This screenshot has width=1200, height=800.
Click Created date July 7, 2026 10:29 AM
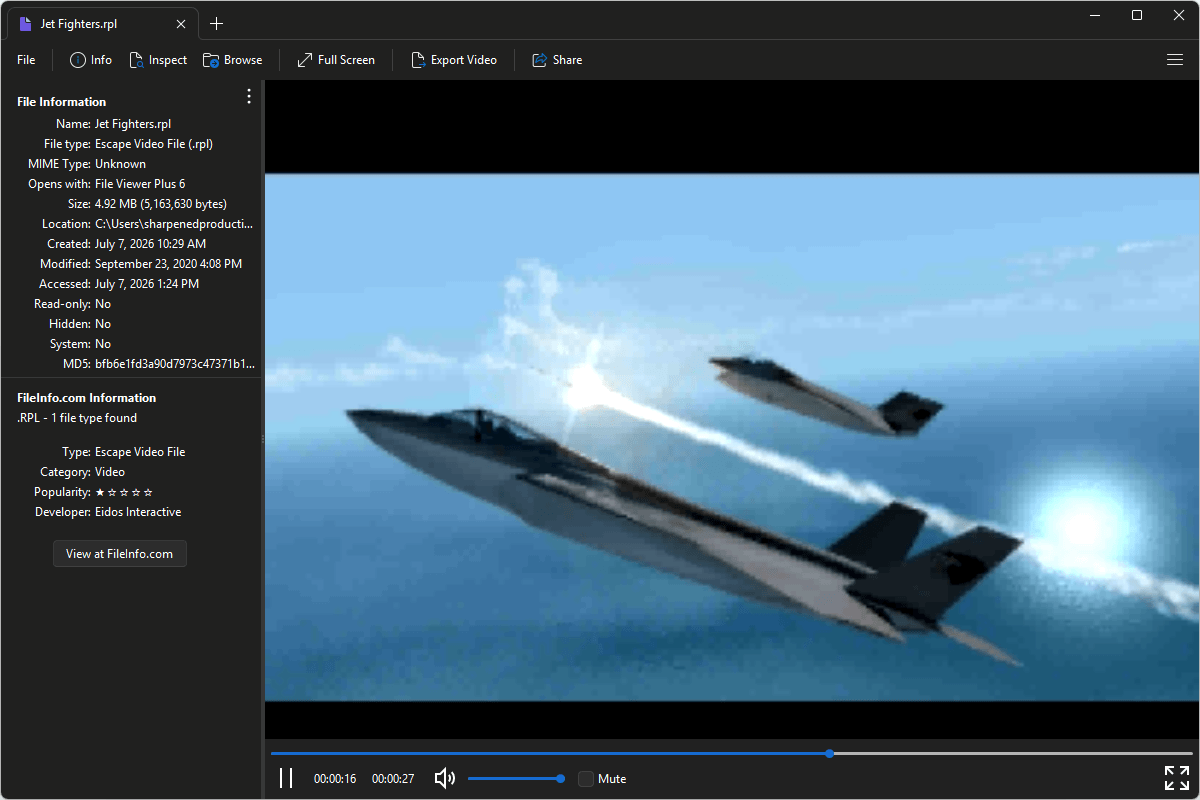(x=151, y=244)
